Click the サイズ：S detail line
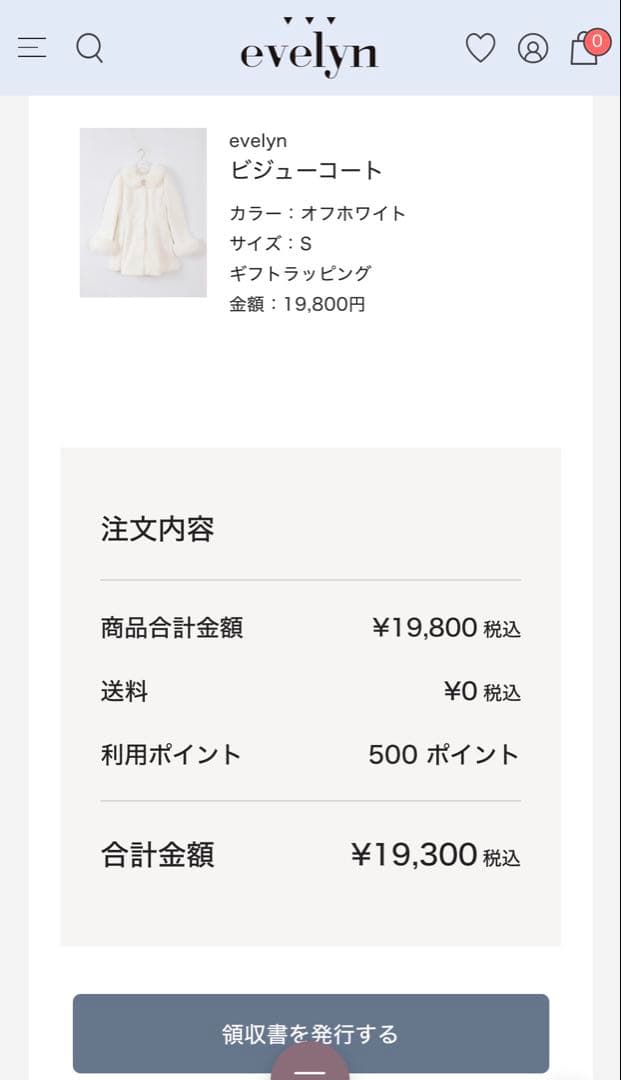621x1080 pixels. [x=270, y=243]
